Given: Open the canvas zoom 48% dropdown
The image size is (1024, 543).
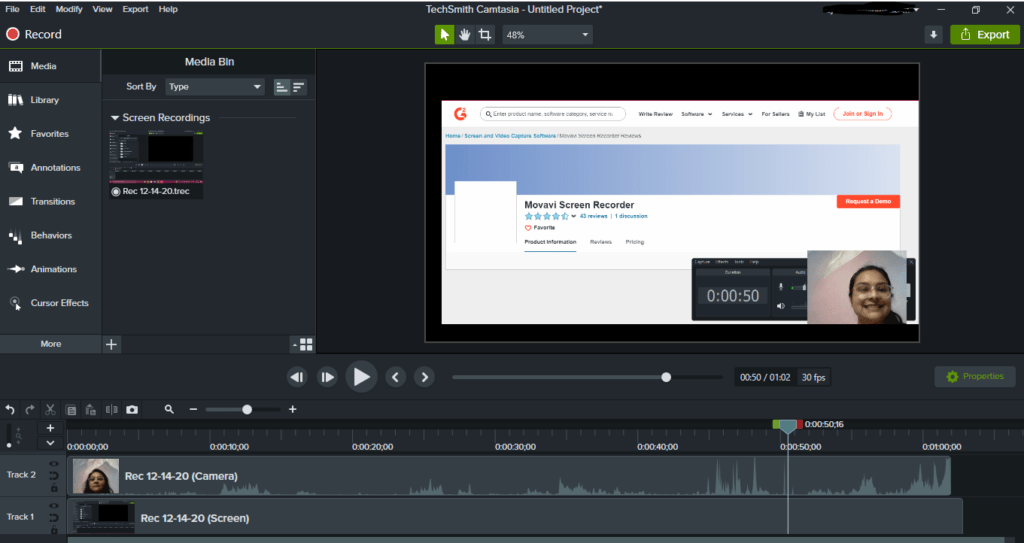Looking at the screenshot, I should [x=546, y=34].
